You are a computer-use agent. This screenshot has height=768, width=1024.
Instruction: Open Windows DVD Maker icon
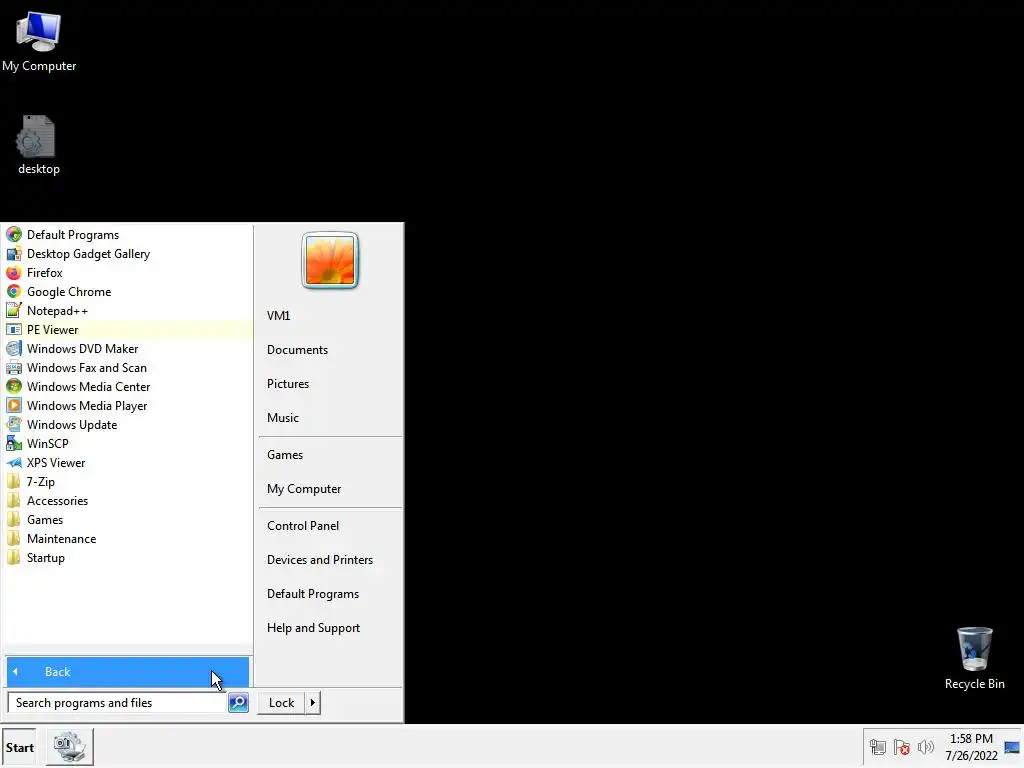14,348
